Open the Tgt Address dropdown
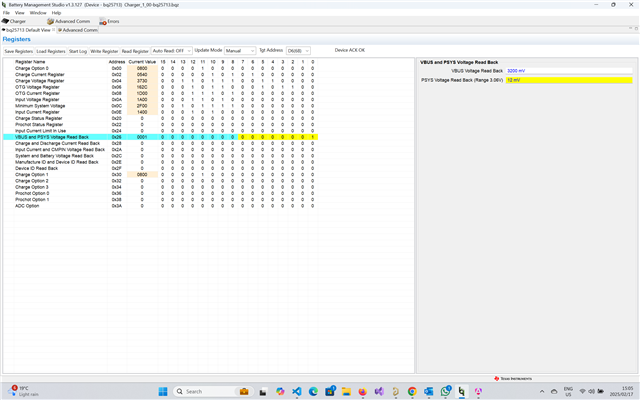 (x=298, y=51)
